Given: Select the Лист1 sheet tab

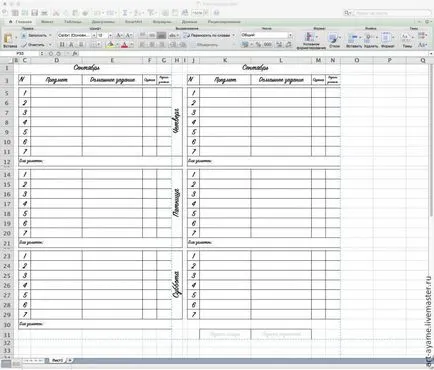Looking at the screenshot, I should [x=58, y=360].
